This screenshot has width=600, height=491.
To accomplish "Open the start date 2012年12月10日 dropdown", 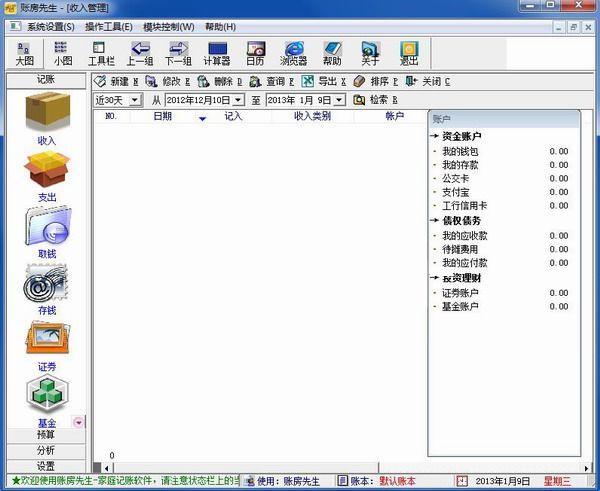I will tap(238, 100).
